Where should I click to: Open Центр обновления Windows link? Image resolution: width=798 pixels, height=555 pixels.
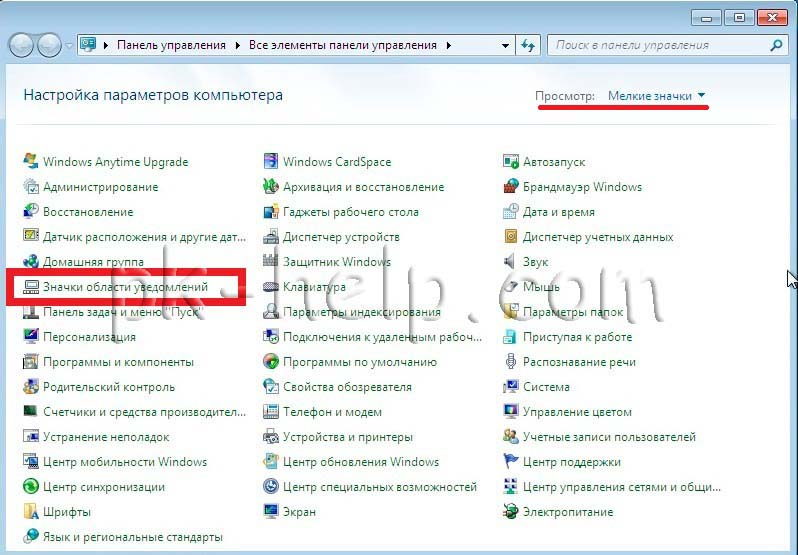tap(361, 461)
